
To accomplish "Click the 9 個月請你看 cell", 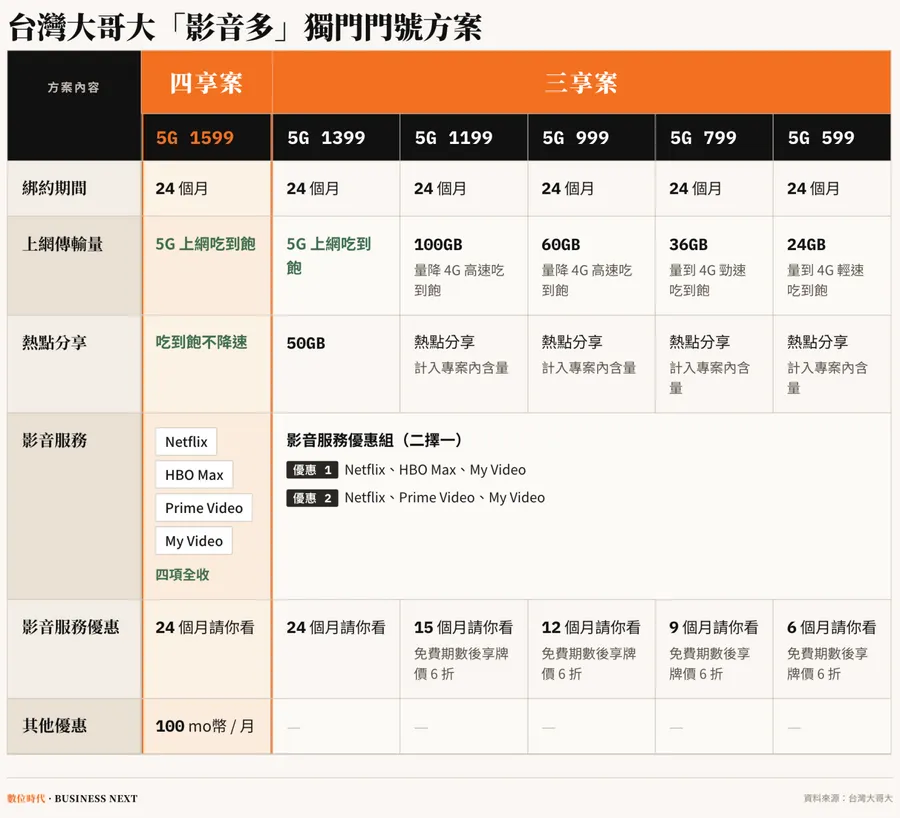I will coord(714,649).
